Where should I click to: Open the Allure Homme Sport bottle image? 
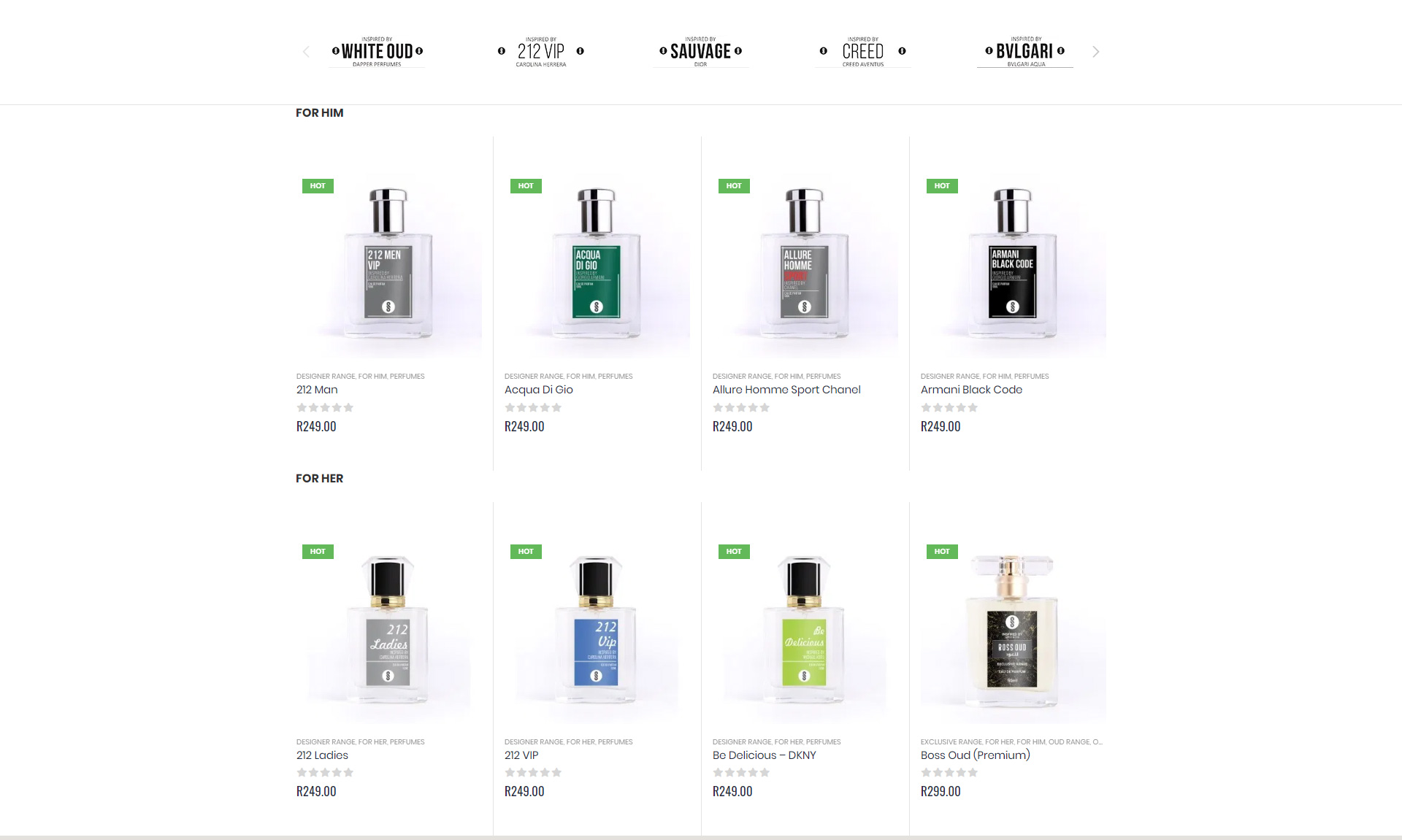(x=805, y=264)
